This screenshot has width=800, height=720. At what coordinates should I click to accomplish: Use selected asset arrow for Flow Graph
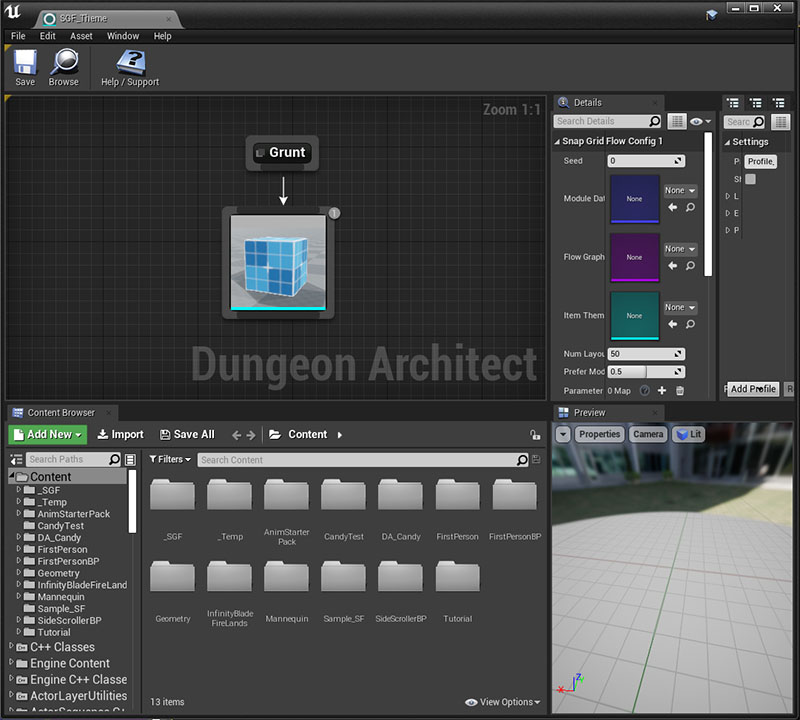coord(673,266)
